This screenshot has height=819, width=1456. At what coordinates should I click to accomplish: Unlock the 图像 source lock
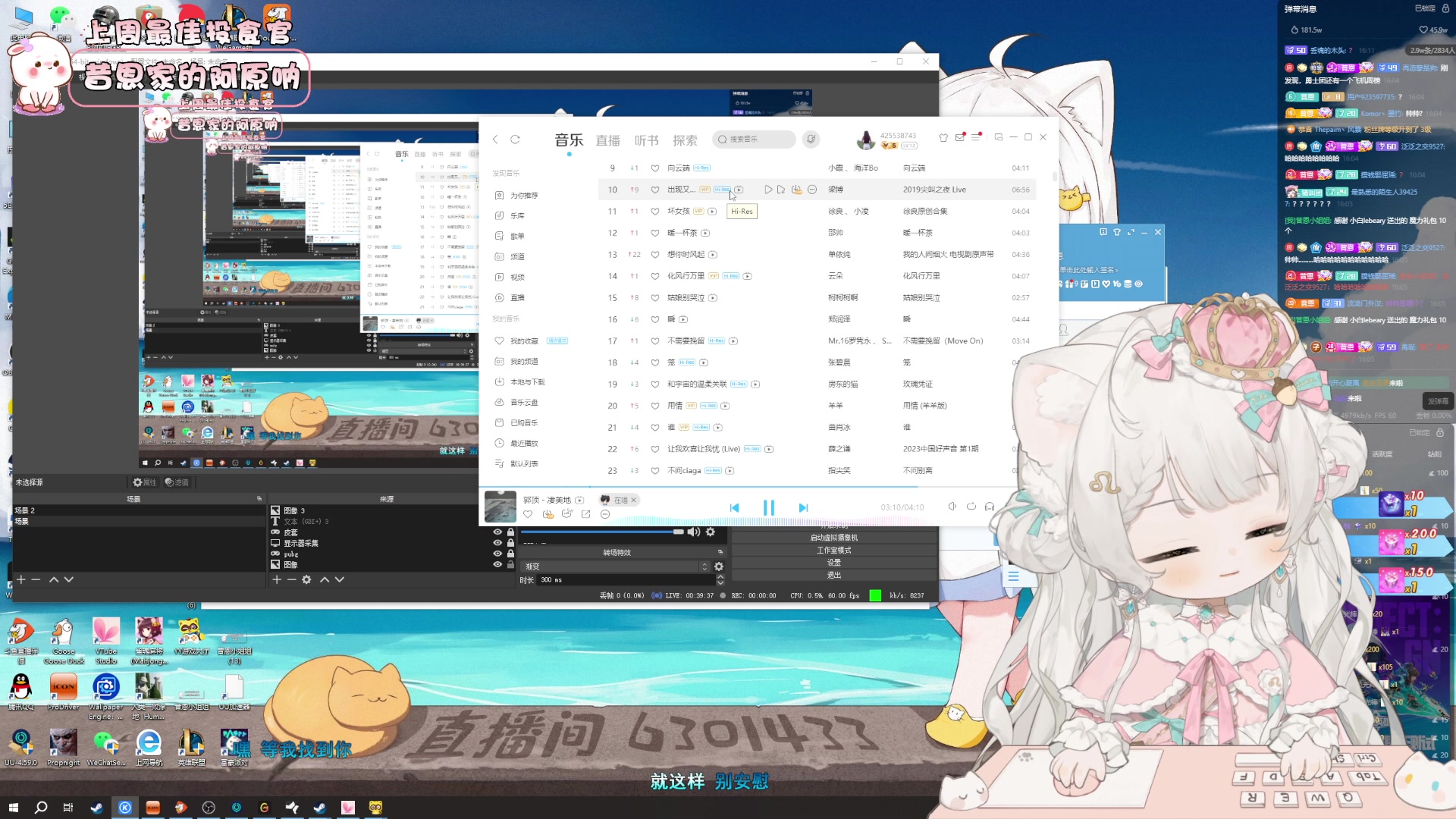click(x=510, y=564)
